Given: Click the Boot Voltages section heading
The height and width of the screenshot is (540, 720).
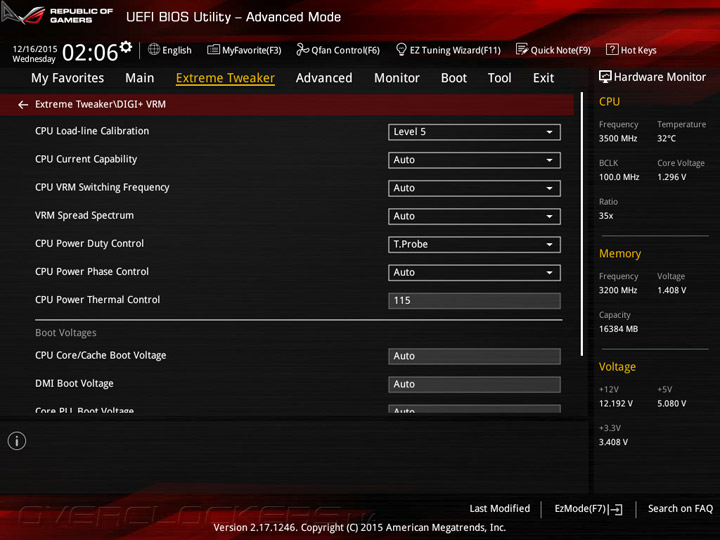Looking at the screenshot, I should pos(66,333).
